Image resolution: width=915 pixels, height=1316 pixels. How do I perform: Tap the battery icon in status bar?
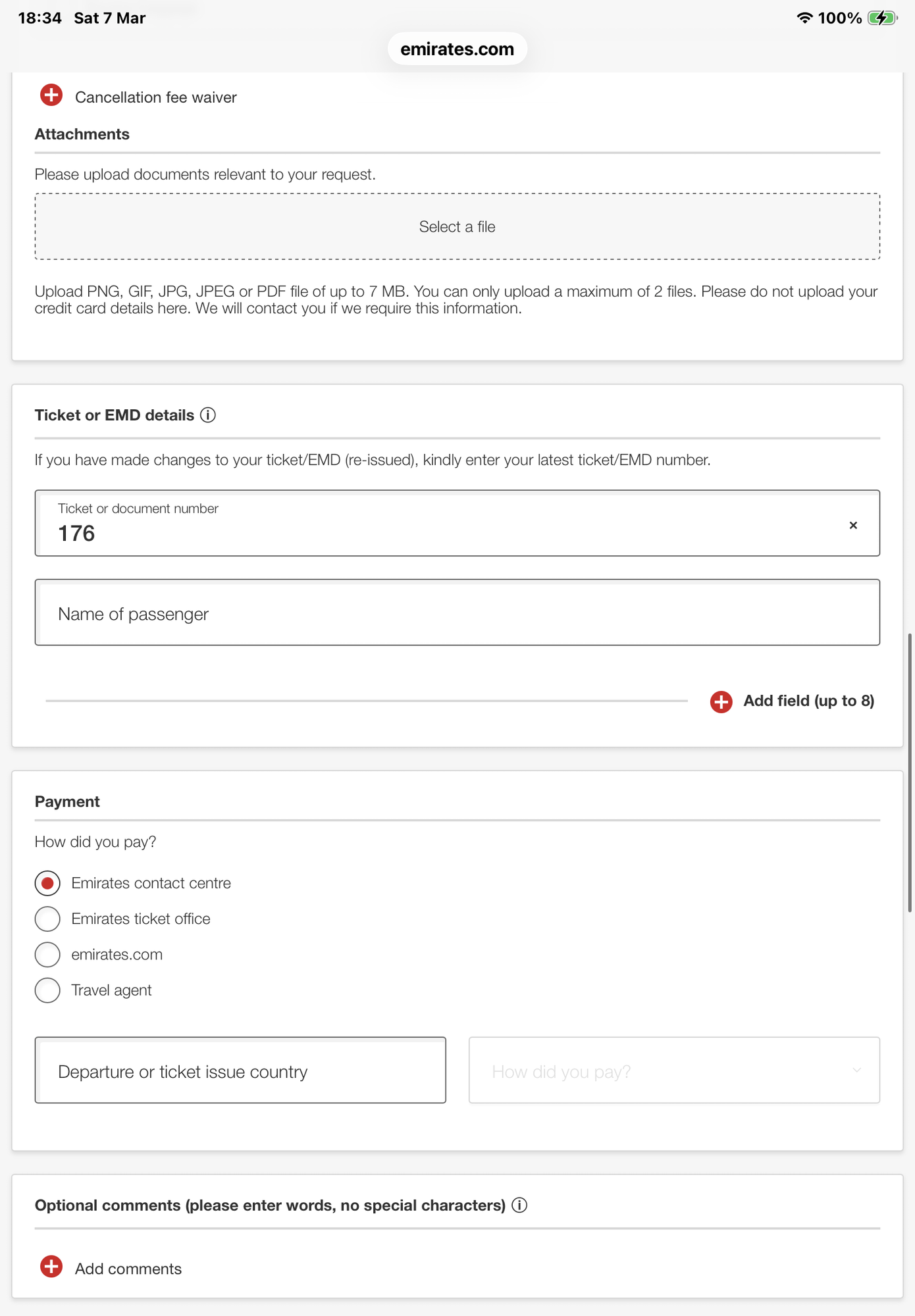[x=882, y=18]
